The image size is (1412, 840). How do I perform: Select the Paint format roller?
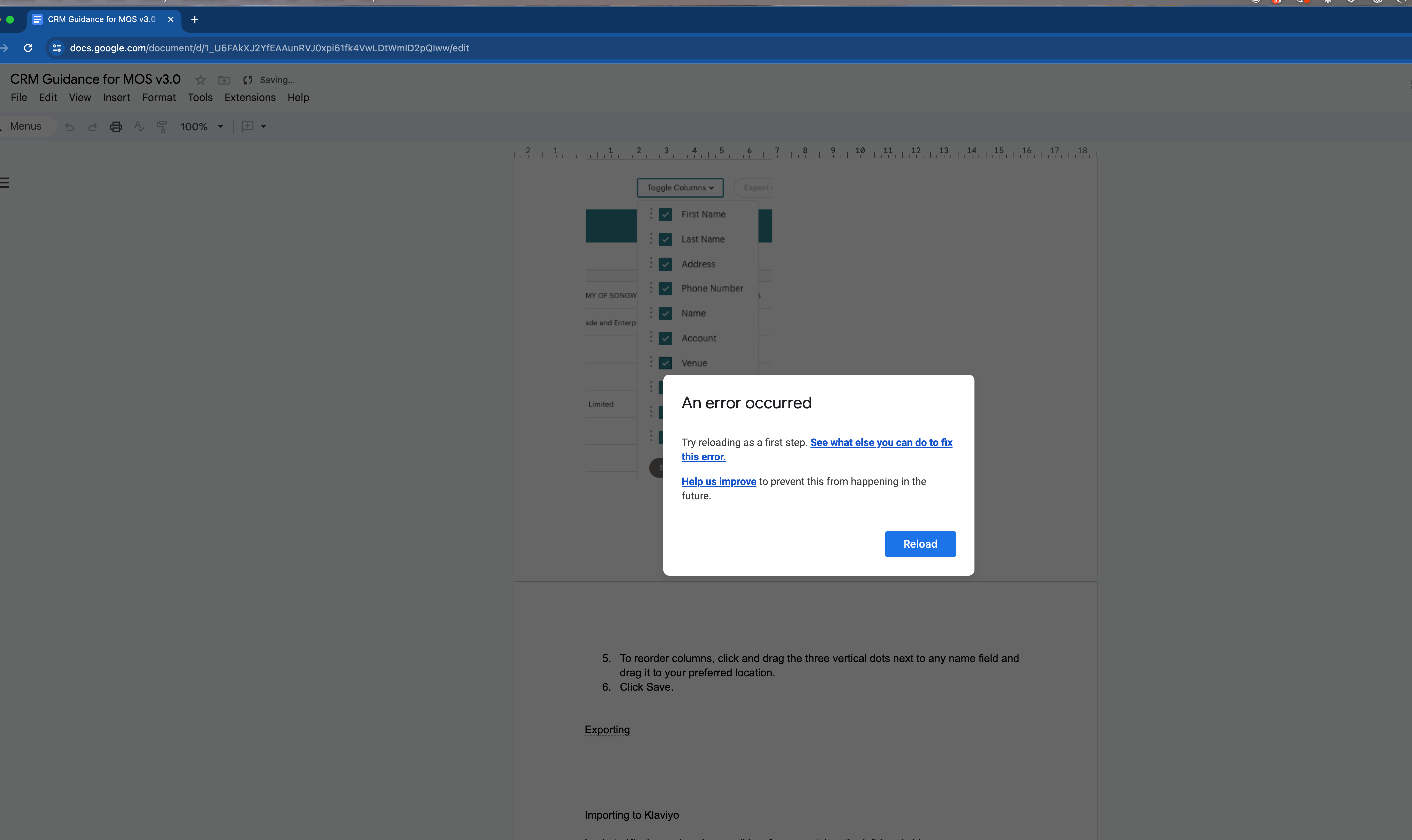162,127
